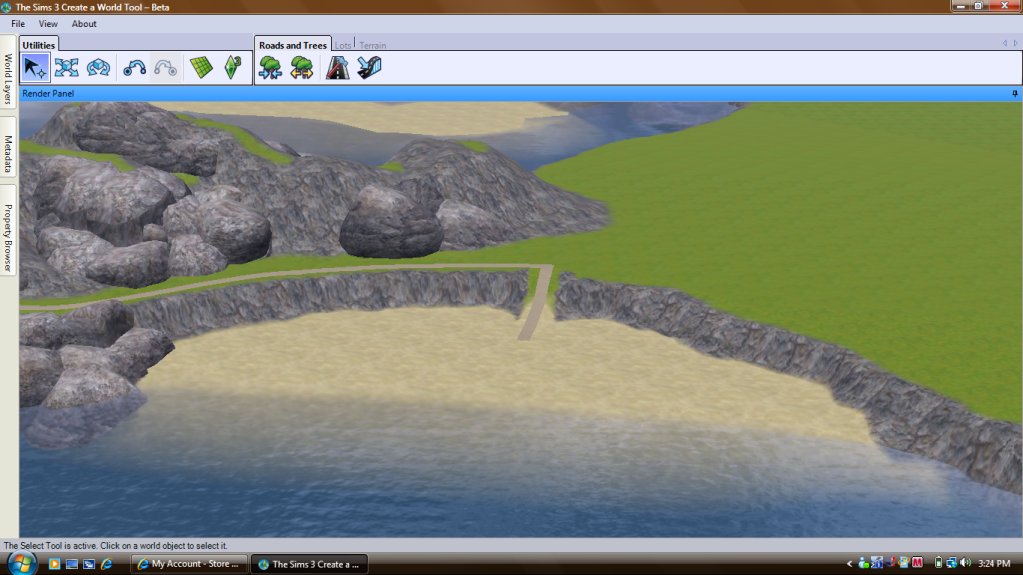Click the red McAfee tray icon
Image resolution: width=1023 pixels, height=575 pixels.
pyautogui.click(x=917, y=563)
